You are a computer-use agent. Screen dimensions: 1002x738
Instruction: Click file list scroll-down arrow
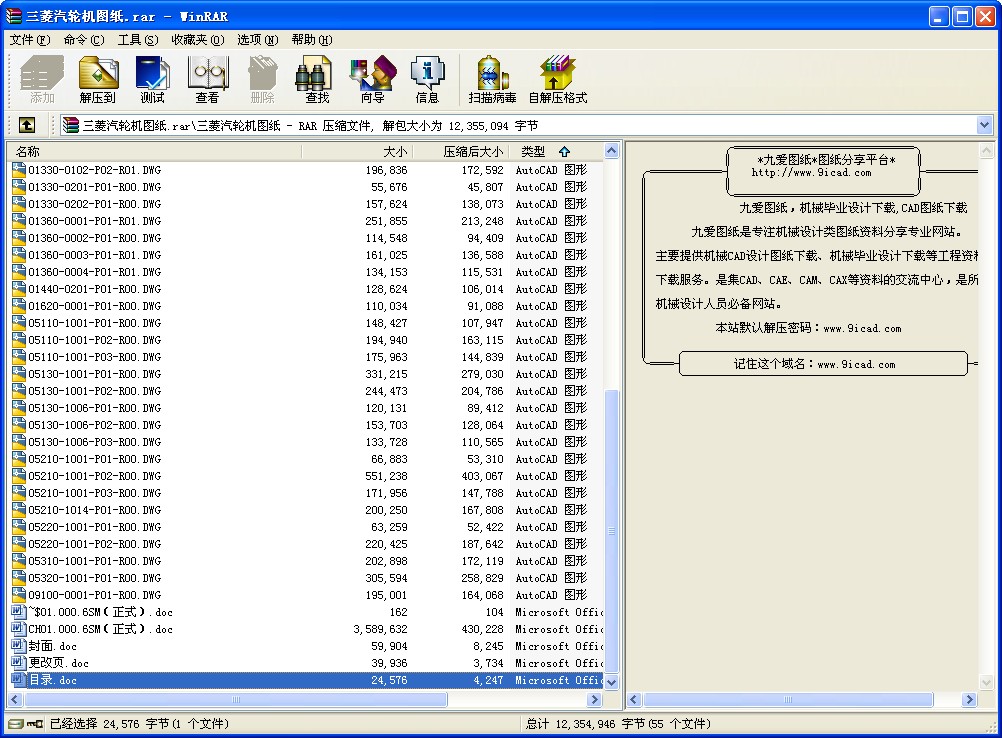[x=612, y=682]
